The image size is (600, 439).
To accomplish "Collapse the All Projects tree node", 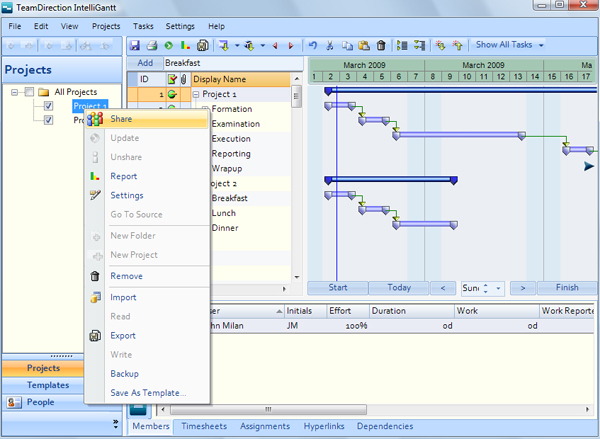I will pyautogui.click(x=14, y=93).
